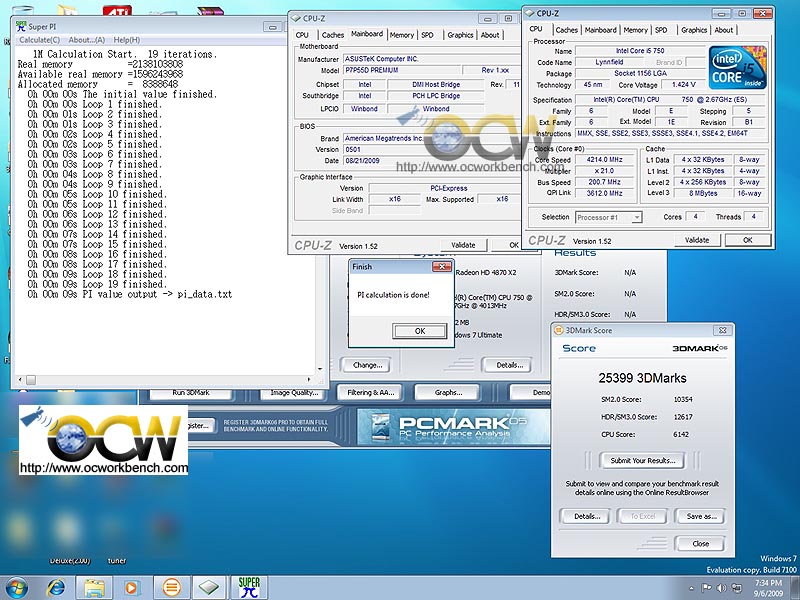Expand the Processor #1 selection dropdown
The width and height of the screenshot is (800, 600).
tap(636, 217)
